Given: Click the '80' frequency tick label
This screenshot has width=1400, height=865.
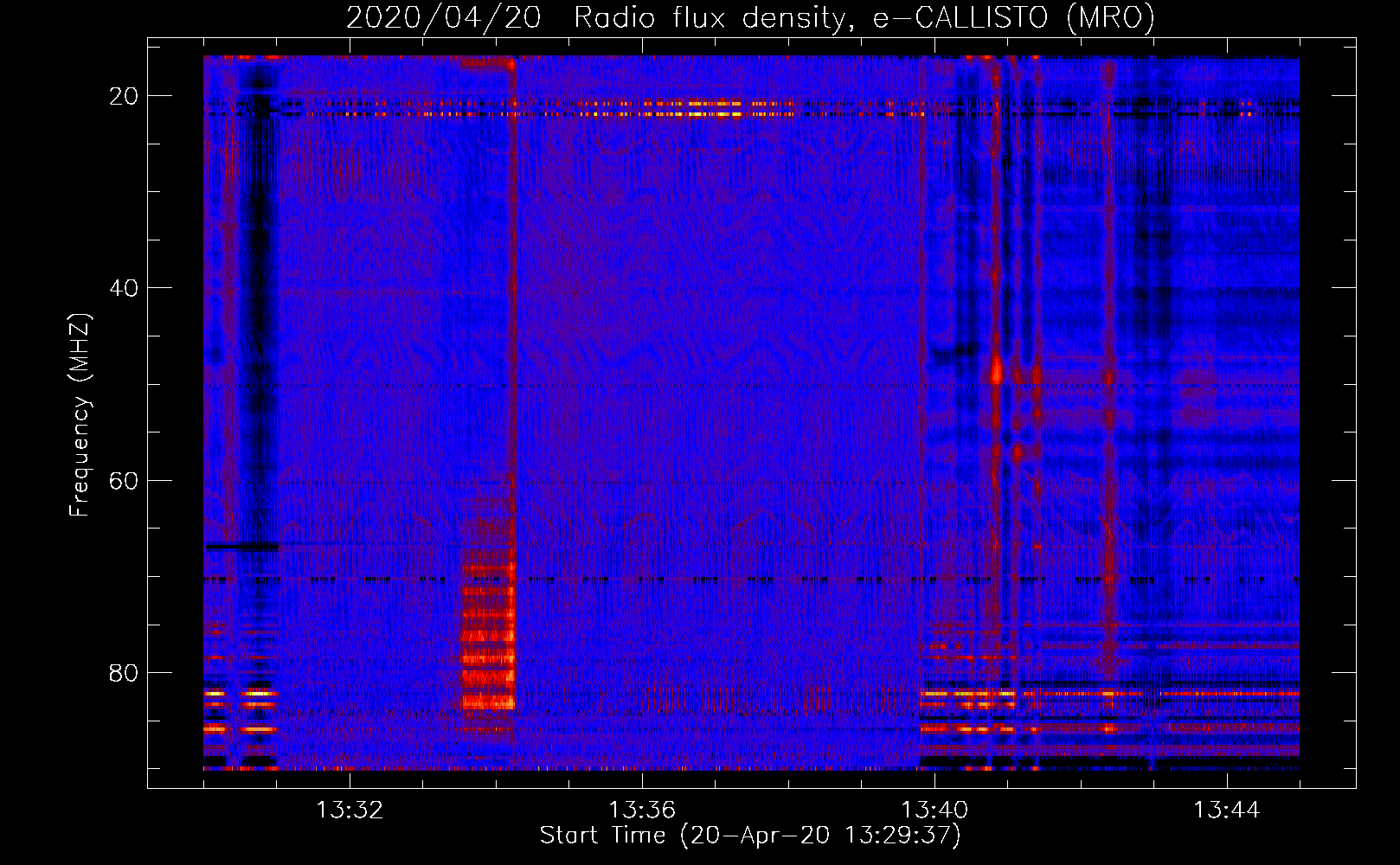Looking at the screenshot, I should coord(124,672).
